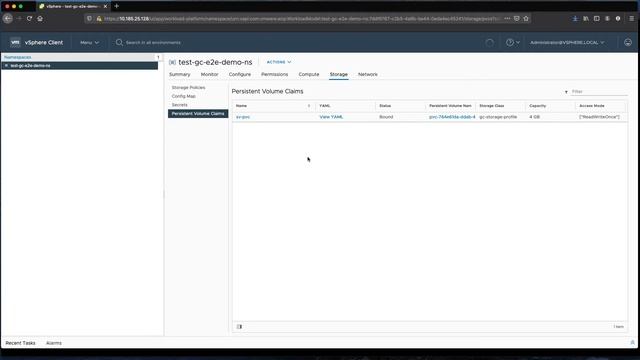Switch to the Summary tab
The image size is (640, 360).
tap(180, 74)
